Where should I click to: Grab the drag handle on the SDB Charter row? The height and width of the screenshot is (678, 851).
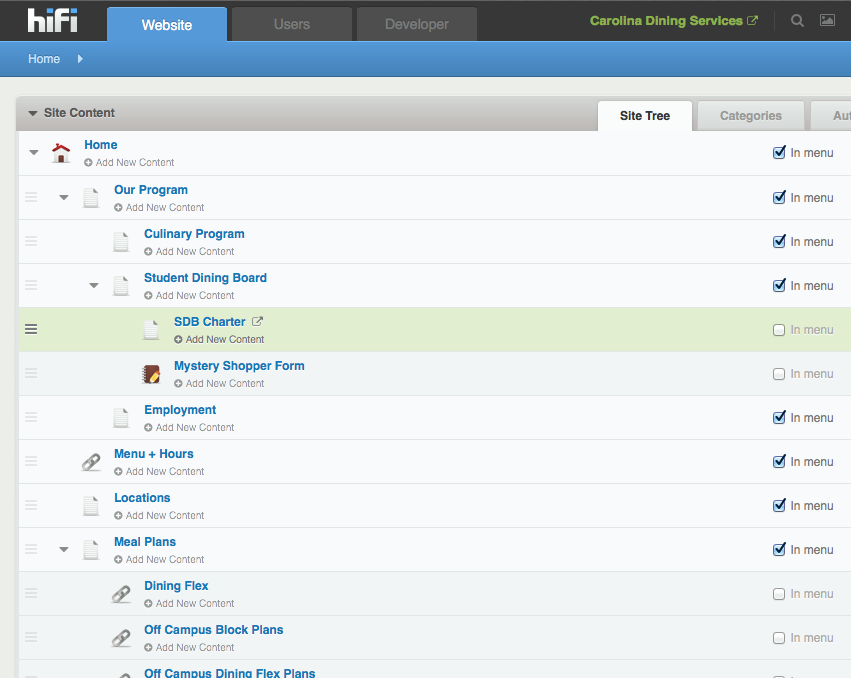tap(31, 330)
